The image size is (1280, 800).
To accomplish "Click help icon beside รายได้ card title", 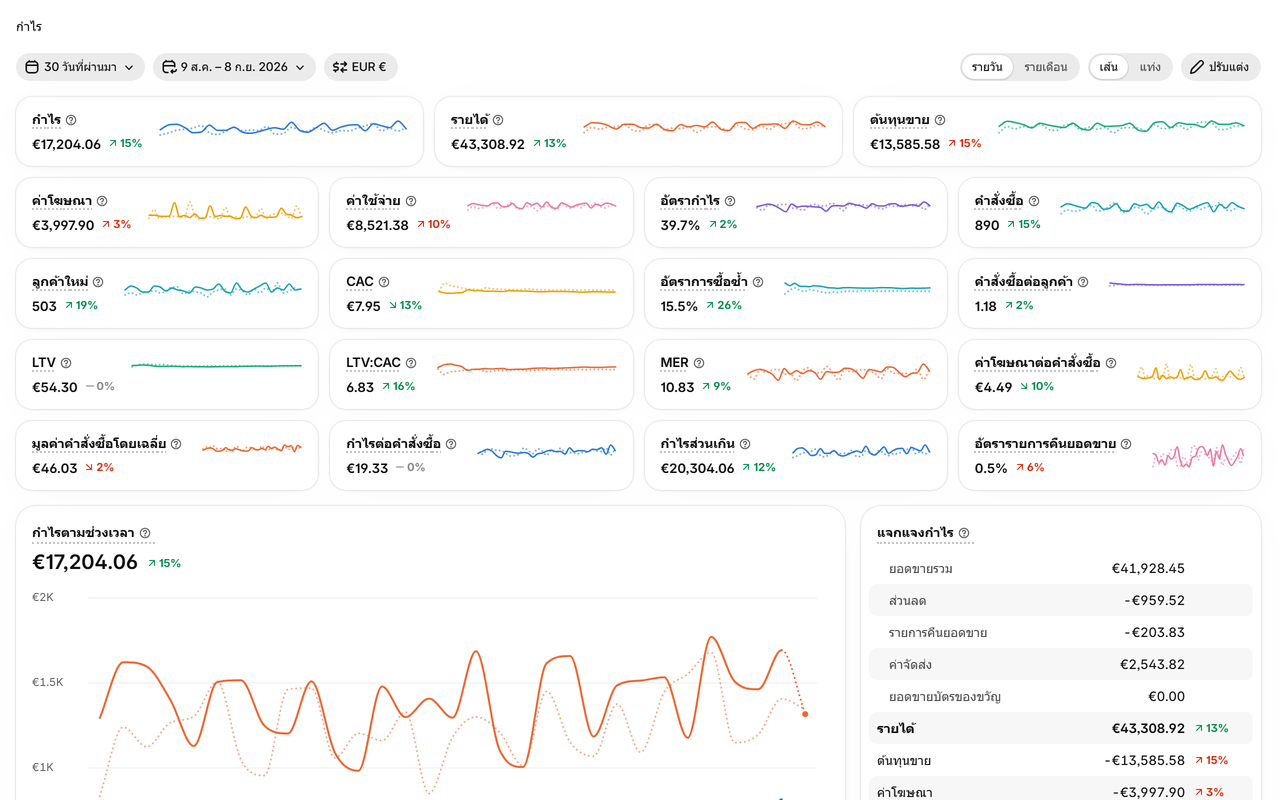I will (x=498, y=120).
